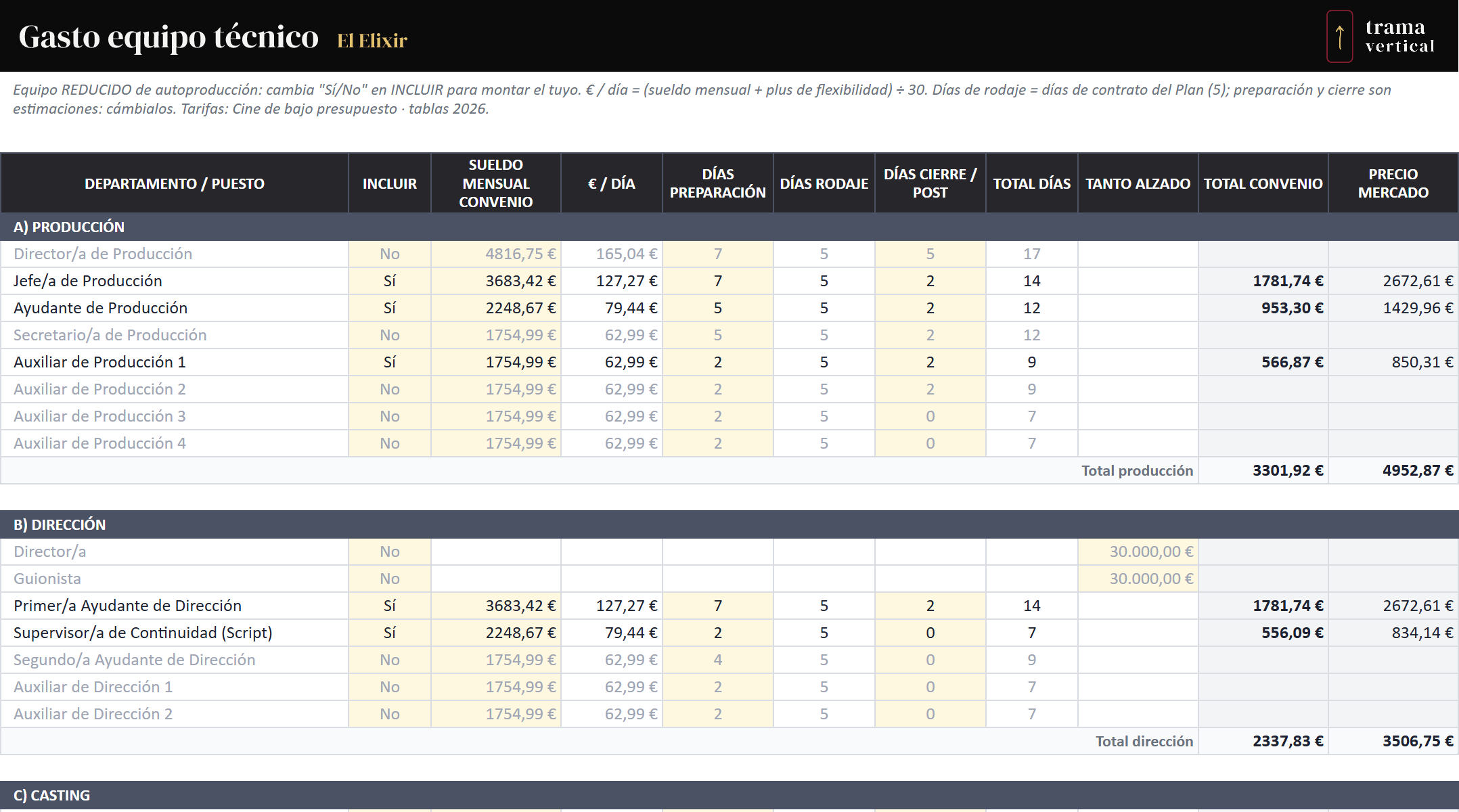Viewport: 1459px width, 812px height.
Task: Click the TANTO ALZADO column header
Action: [1138, 183]
